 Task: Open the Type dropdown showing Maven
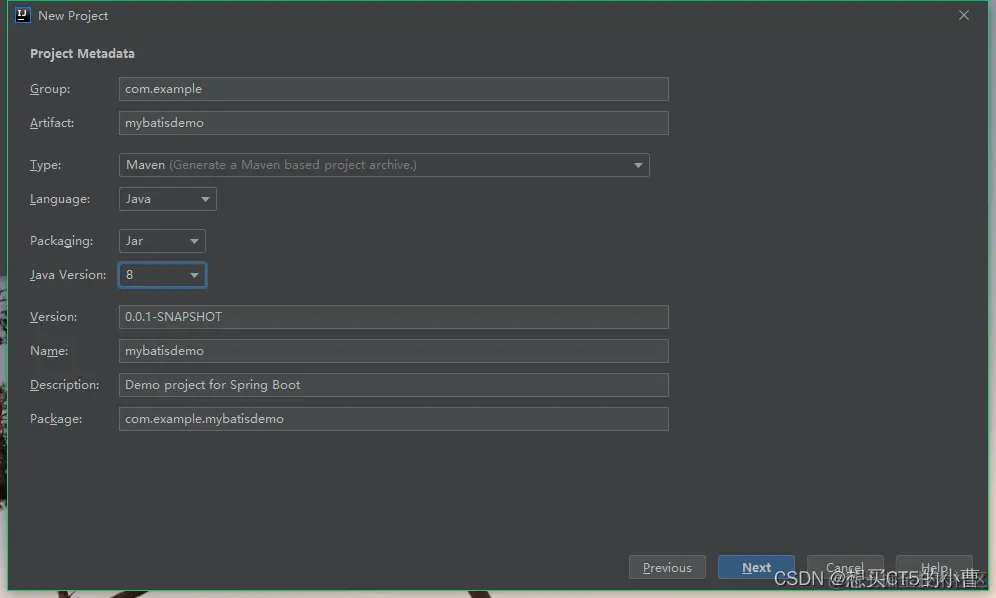[384, 165]
